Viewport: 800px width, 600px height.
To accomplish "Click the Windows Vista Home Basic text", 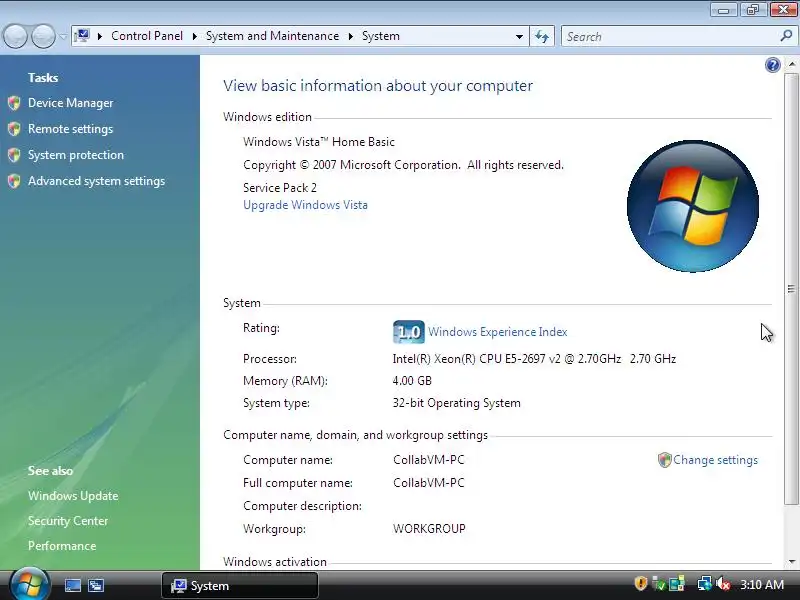I will click(319, 142).
